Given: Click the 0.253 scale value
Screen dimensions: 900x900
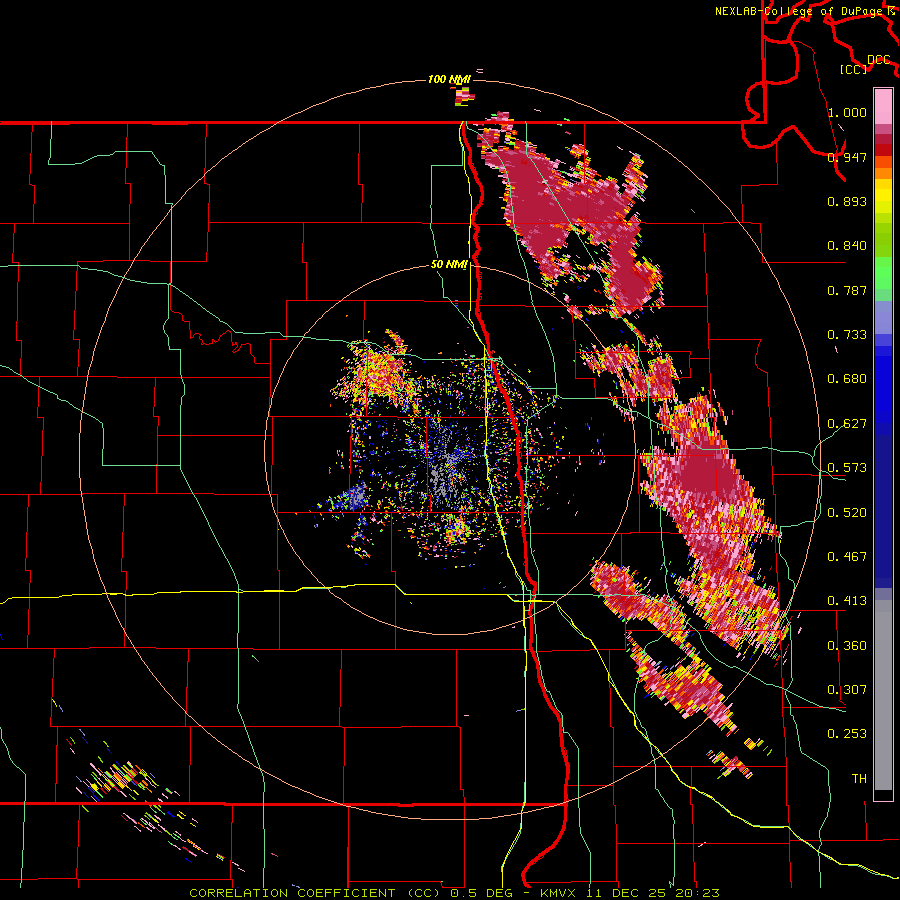Looking at the screenshot, I should (x=847, y=734).
